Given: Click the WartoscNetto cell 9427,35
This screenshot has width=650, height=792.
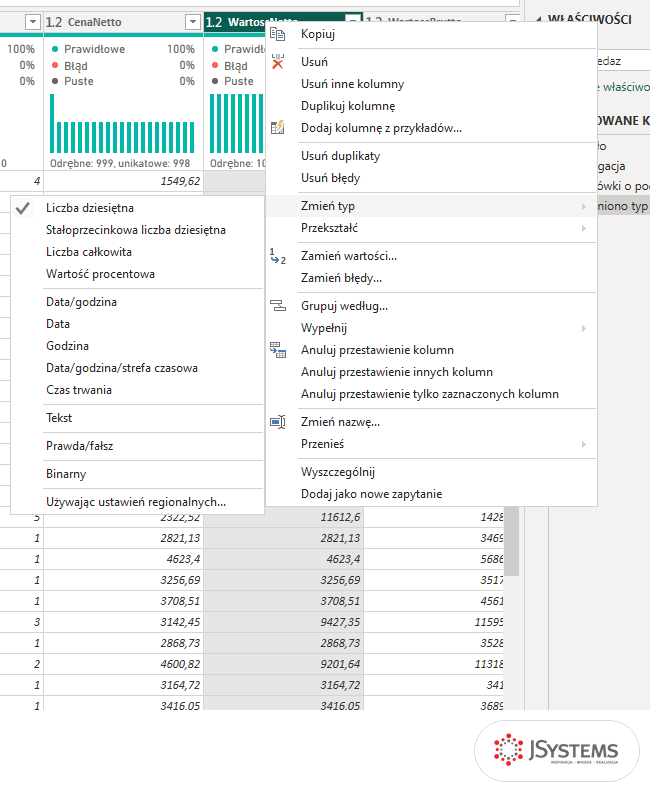Looking at the screenshot, I should coord(283,622).
